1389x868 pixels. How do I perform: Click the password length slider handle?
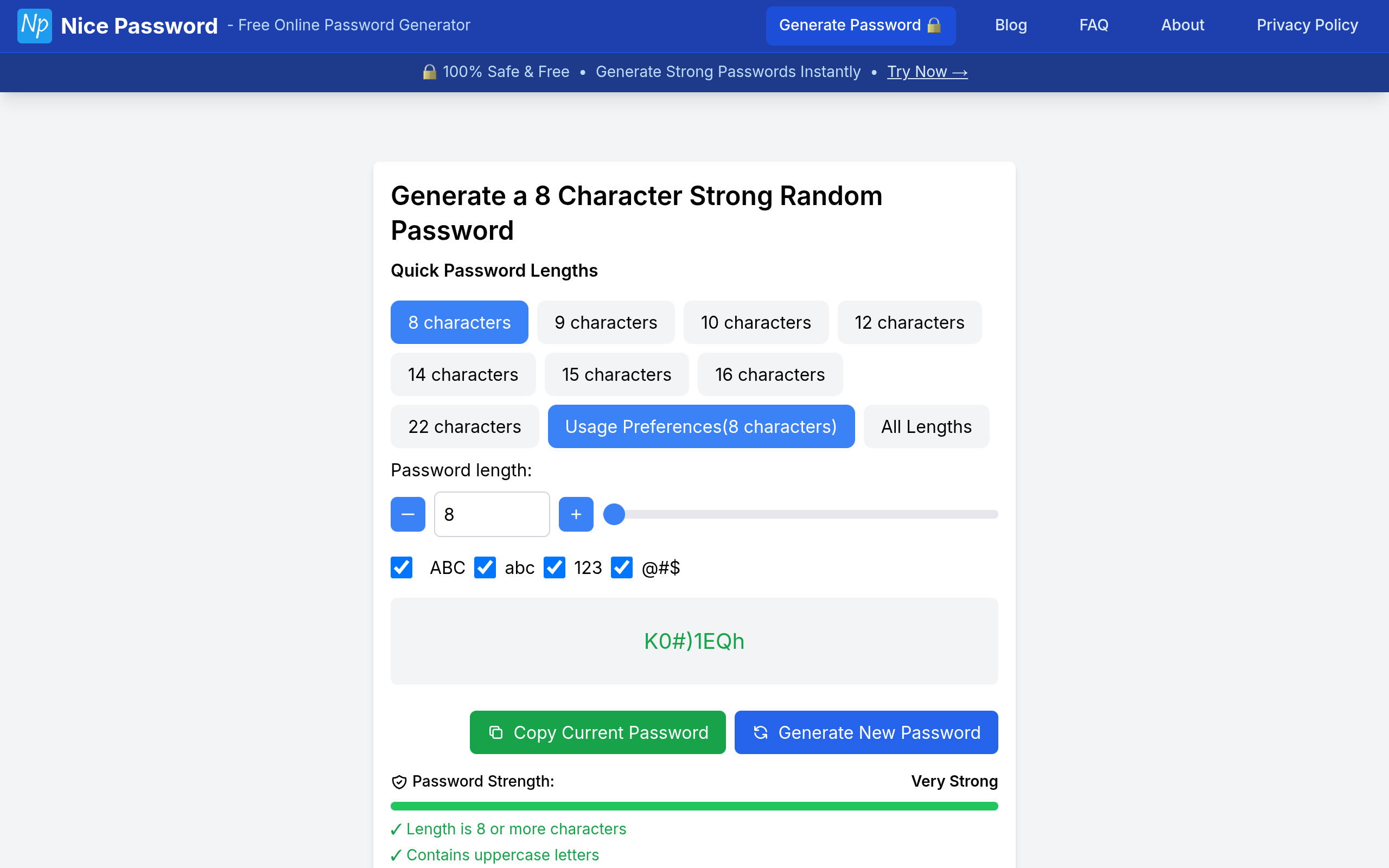tap(614, 514)
